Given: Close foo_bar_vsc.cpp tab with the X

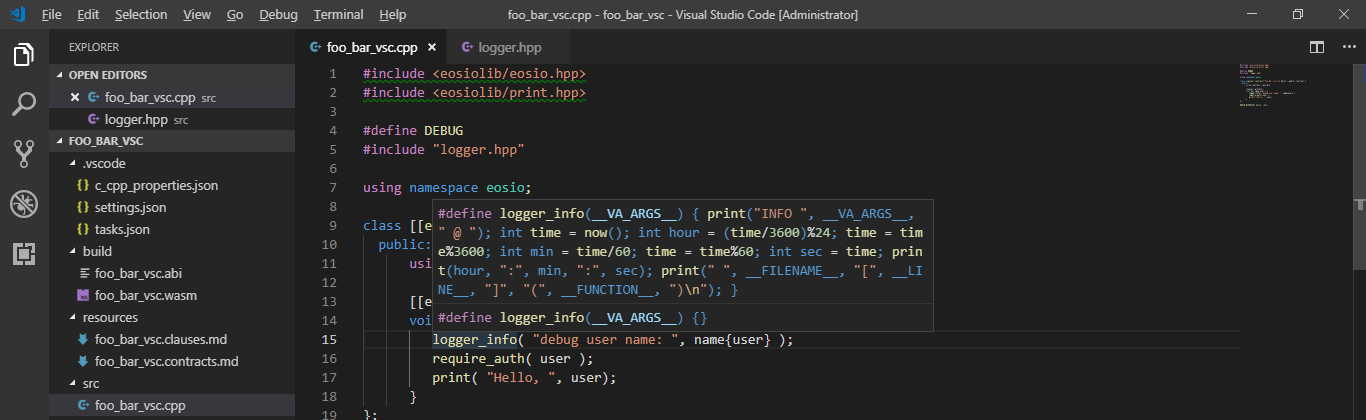Looking at the screenshot, I should point(432,47).
